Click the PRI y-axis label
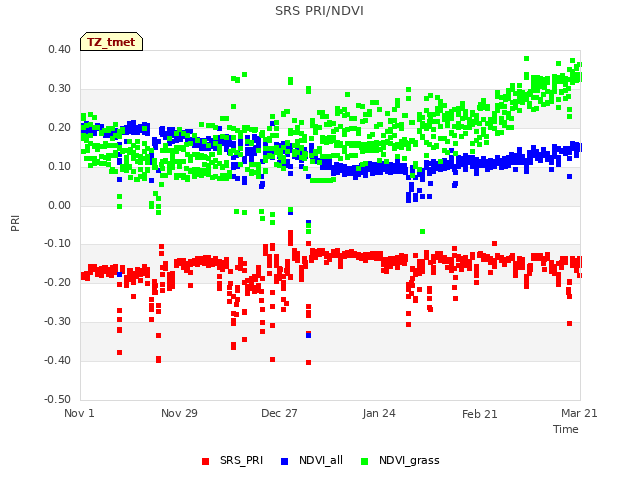640x480 pixels. coord(15,223)
